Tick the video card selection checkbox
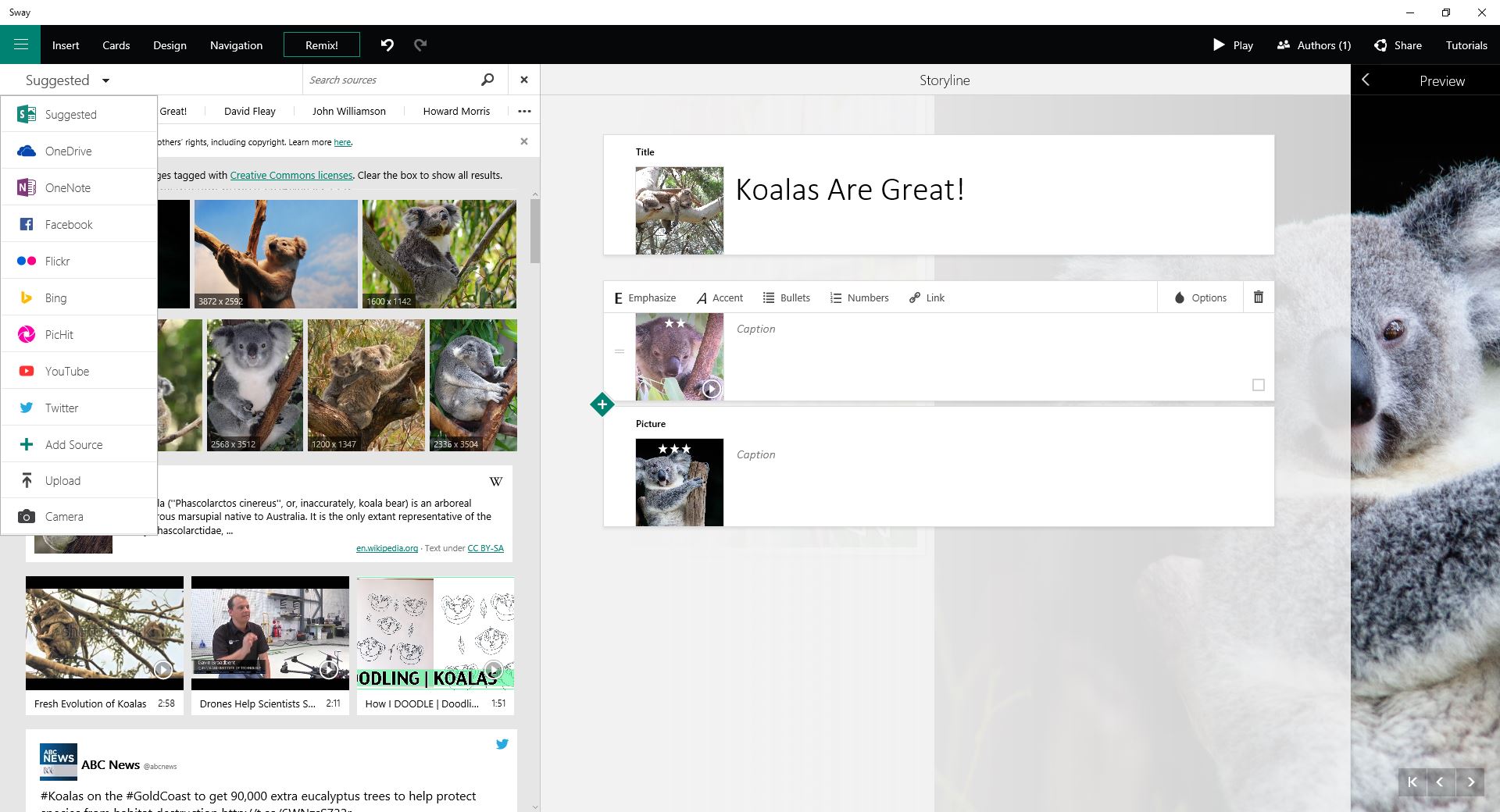 1258,385
